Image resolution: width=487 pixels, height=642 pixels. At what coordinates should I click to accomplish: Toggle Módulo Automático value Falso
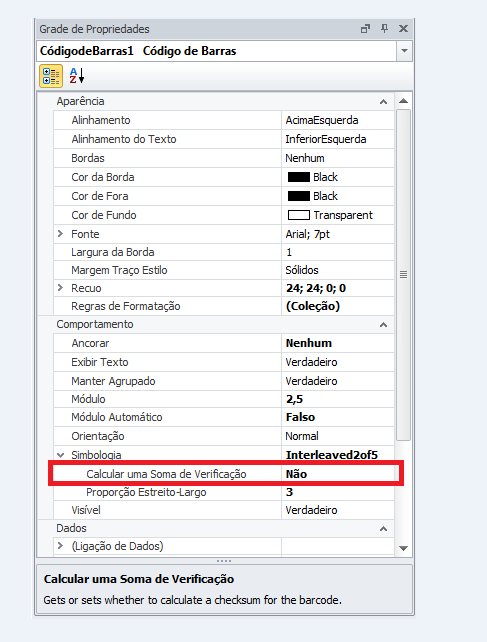pyautogui.click(x=300, y=417)
